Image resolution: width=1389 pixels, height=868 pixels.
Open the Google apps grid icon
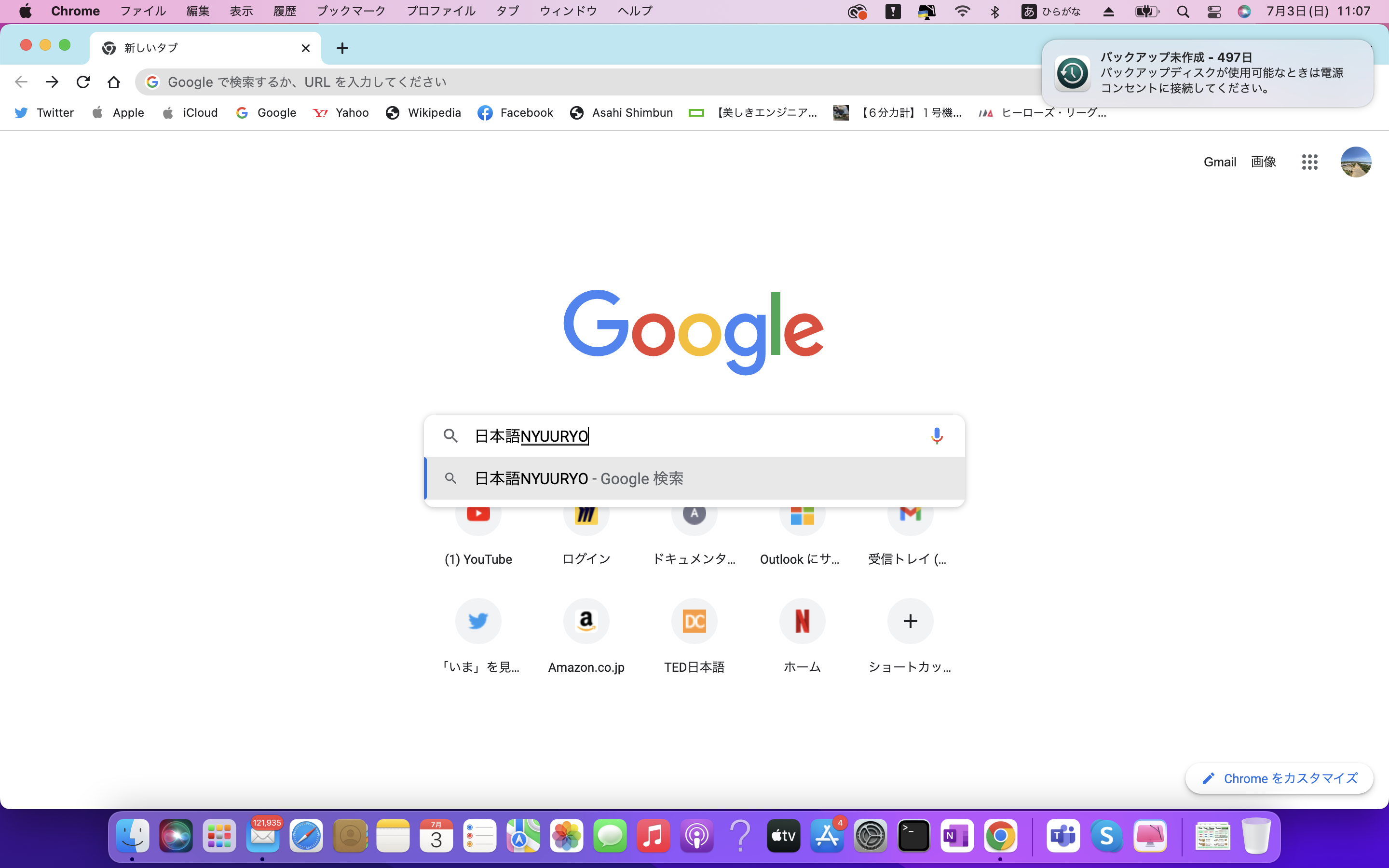[1309, 162]
